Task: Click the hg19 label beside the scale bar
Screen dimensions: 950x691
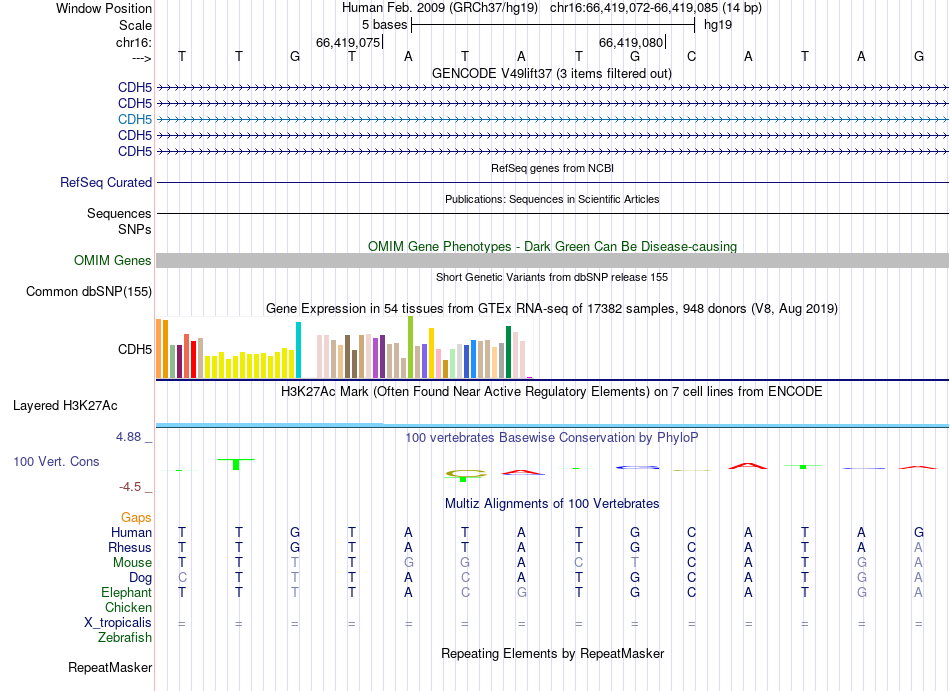Action: (x=718, y=25)
